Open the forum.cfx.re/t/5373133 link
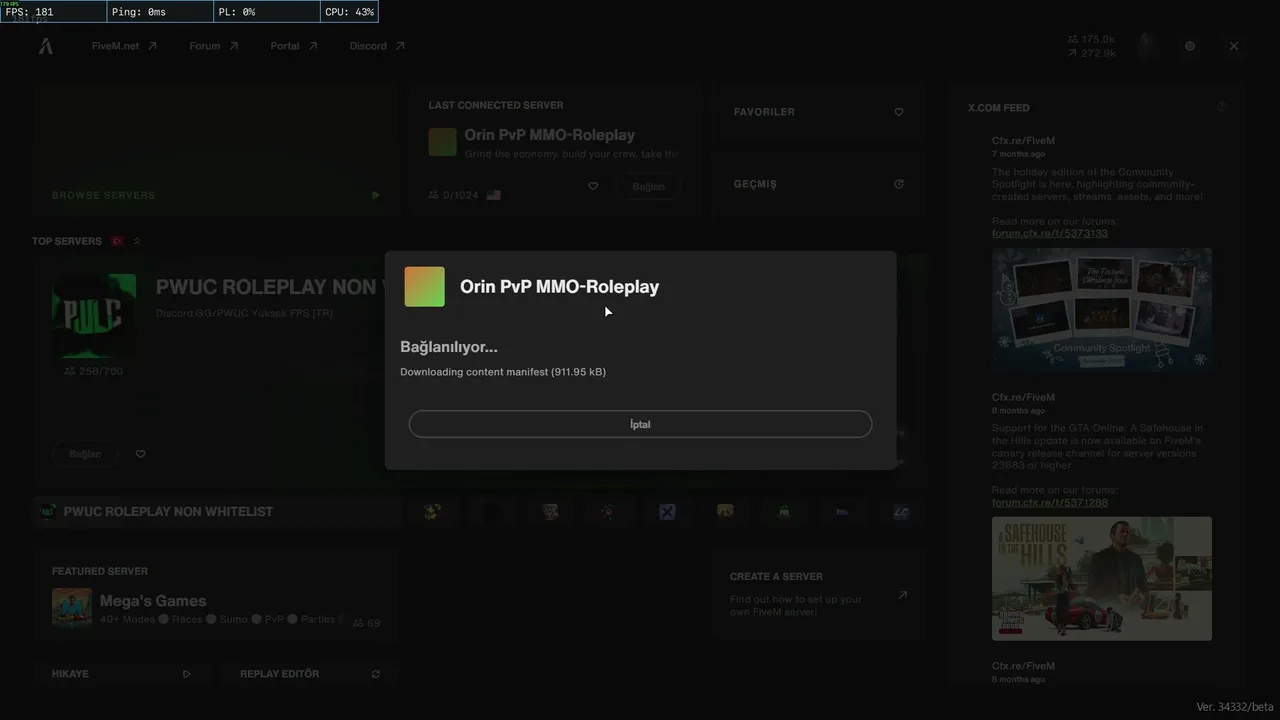1280x720 pixels. (x=1050, y=233)
